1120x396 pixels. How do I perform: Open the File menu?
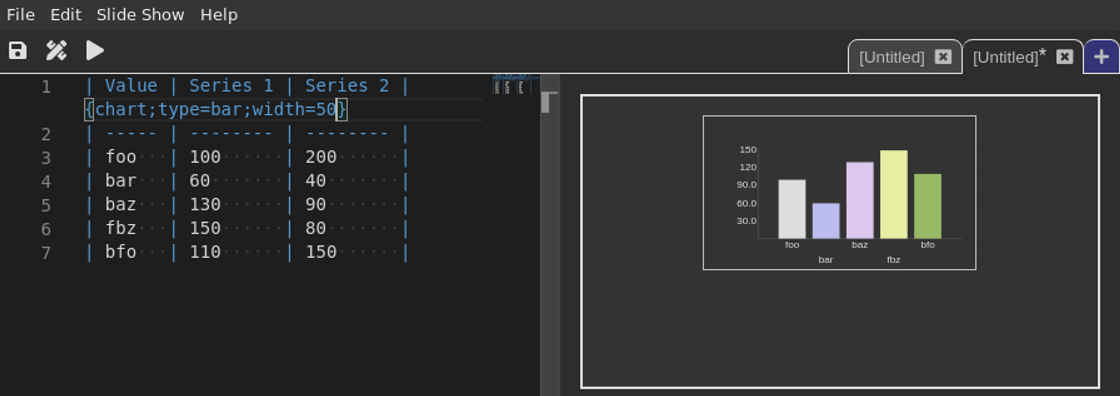pyautogui.click(x=21, y=14)
